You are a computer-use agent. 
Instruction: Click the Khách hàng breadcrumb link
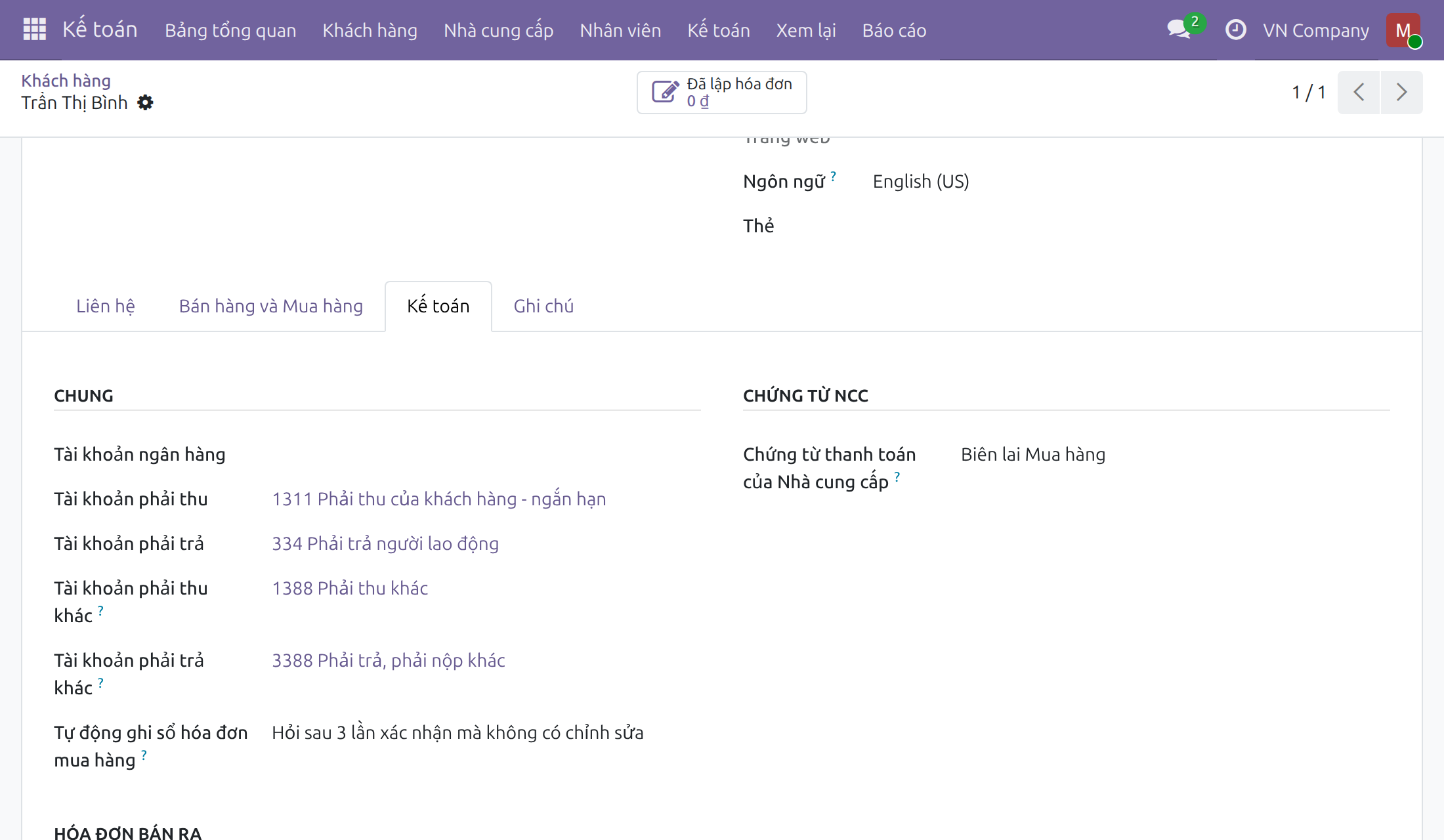pyautogui.click(x=66, y=81)
